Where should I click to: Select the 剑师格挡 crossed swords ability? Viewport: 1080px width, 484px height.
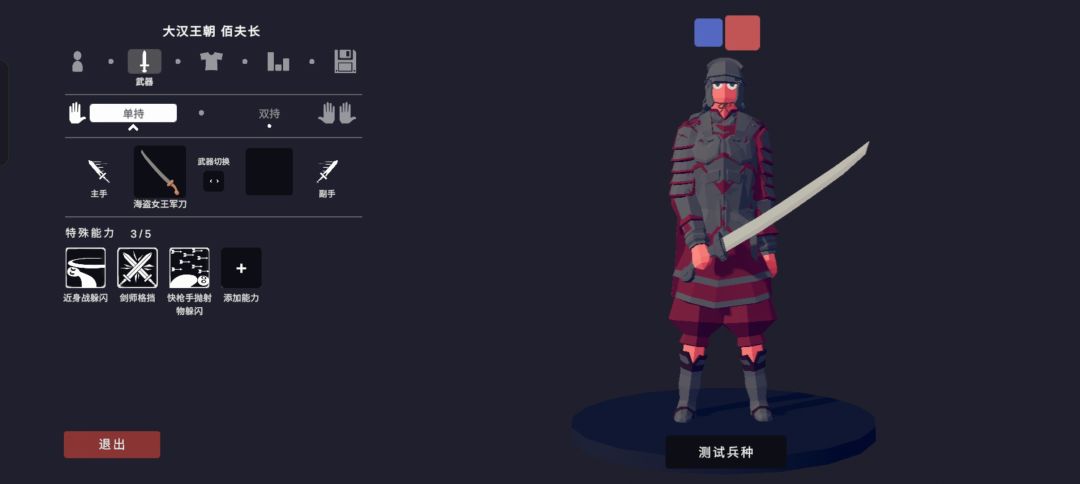[137, 268]
